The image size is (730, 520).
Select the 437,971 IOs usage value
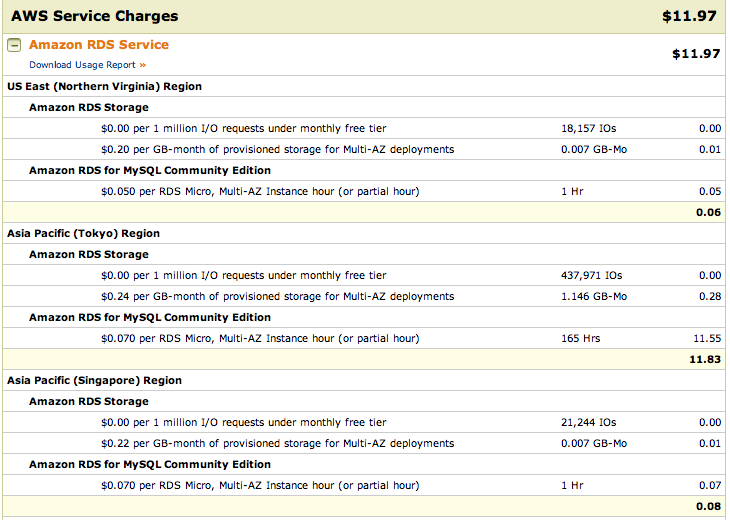591,276
